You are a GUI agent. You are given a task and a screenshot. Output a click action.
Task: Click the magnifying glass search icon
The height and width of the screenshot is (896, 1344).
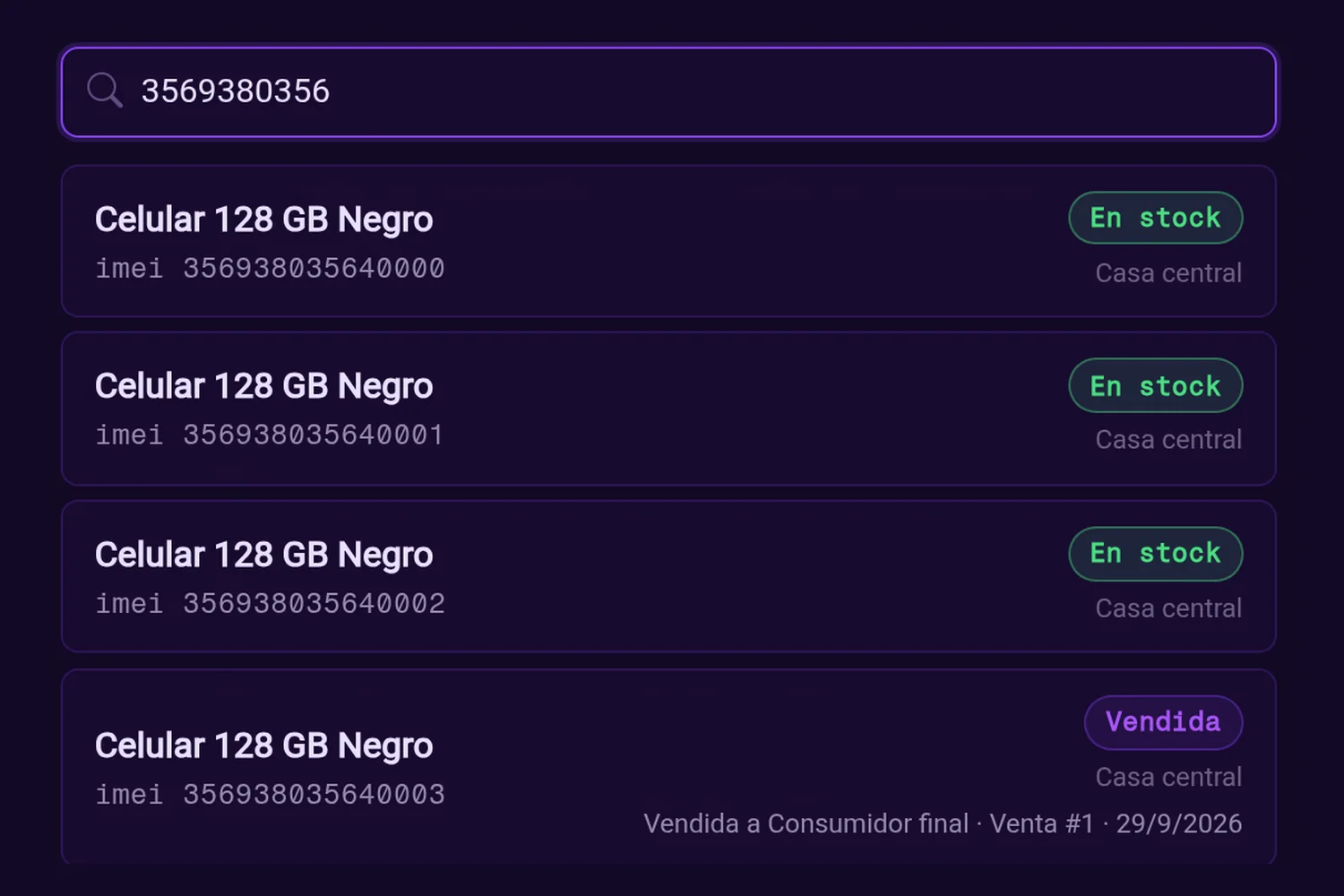coord(105,90)
